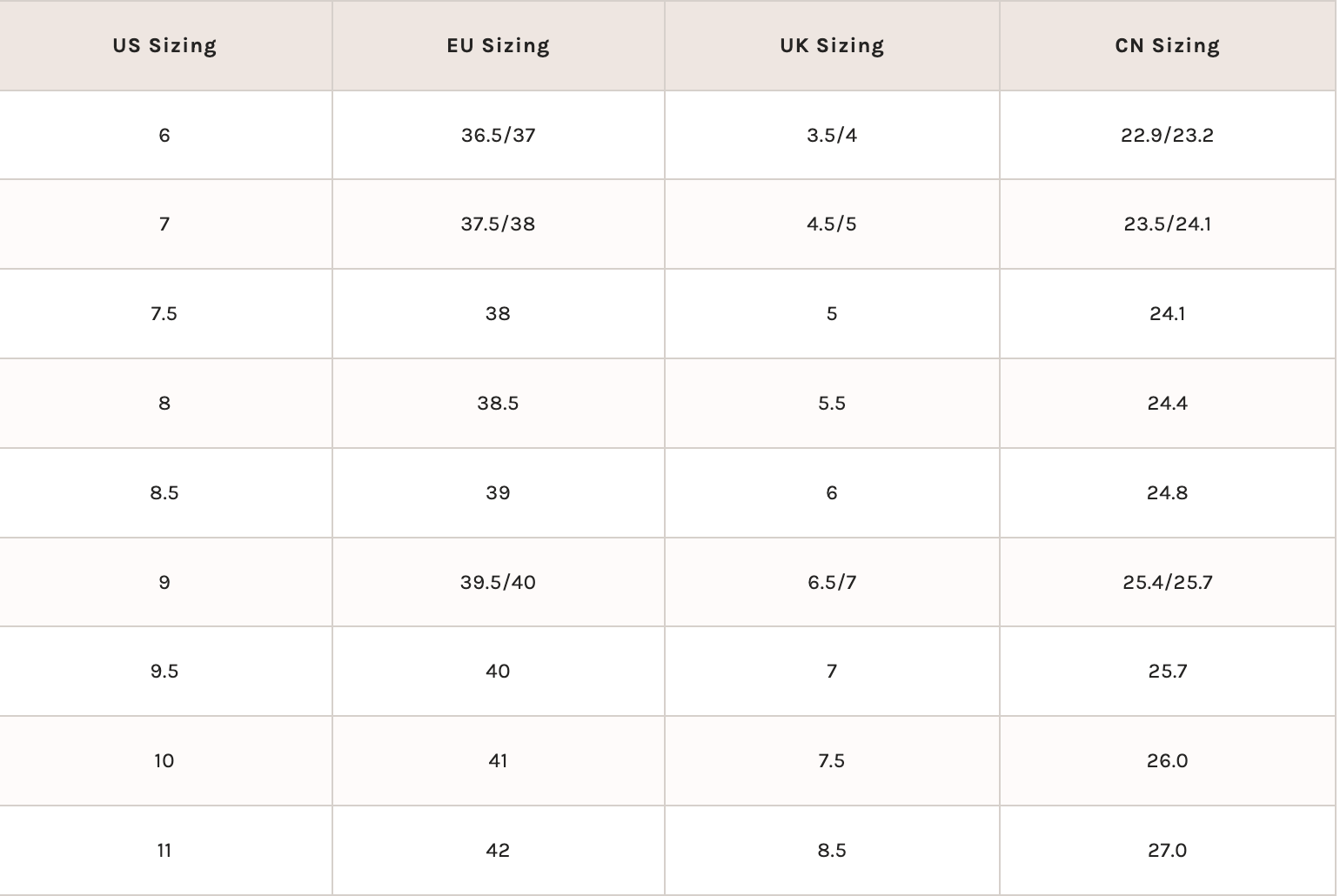This screenshot has width=1340, height=896.
Task: Select US size 9.5 cell
Action: 164,672
